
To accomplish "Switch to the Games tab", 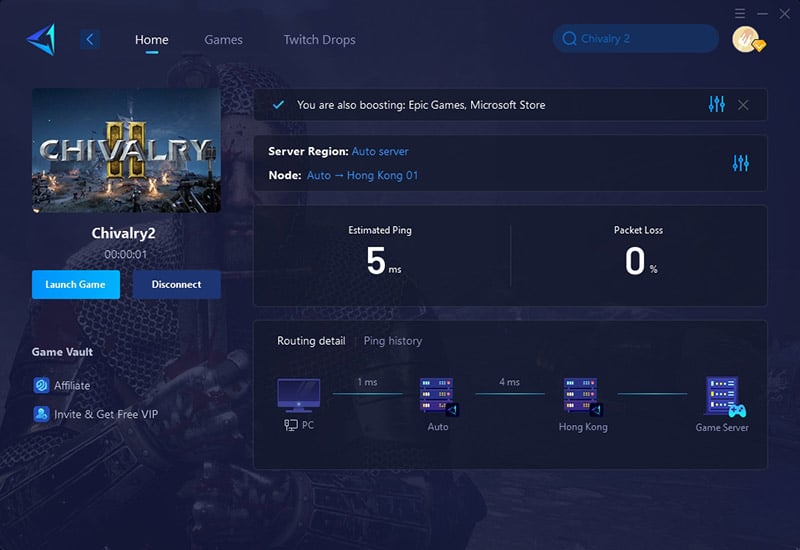I will pos(223,39).
